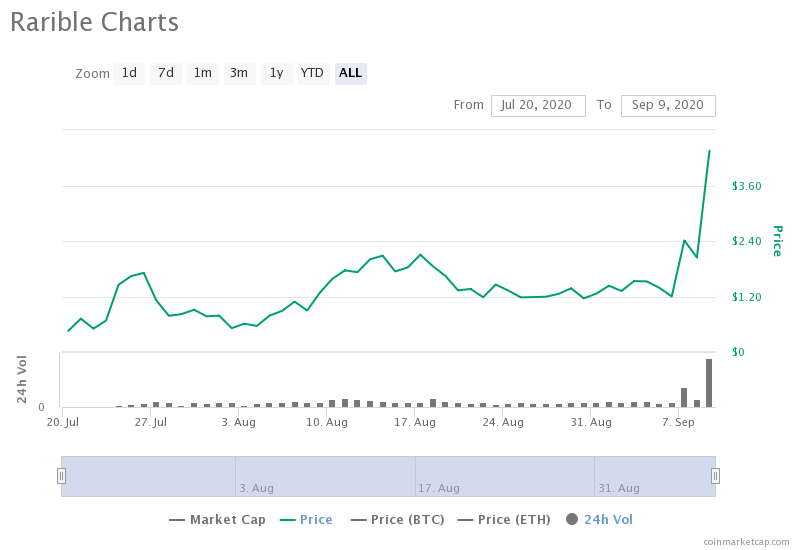Toggle the 24h Vol series legend

(599, 520)
